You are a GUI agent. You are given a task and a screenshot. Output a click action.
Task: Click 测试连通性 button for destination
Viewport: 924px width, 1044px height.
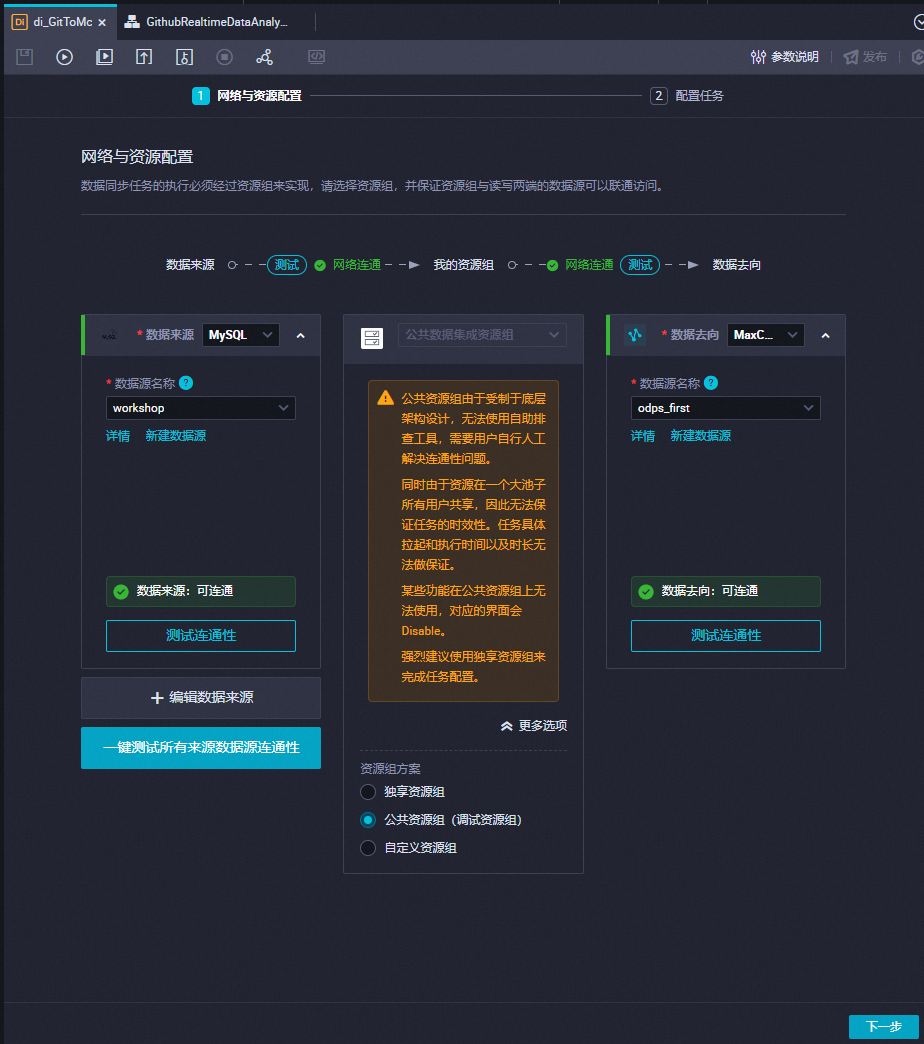pyautogui.click(x=726, y=636)
